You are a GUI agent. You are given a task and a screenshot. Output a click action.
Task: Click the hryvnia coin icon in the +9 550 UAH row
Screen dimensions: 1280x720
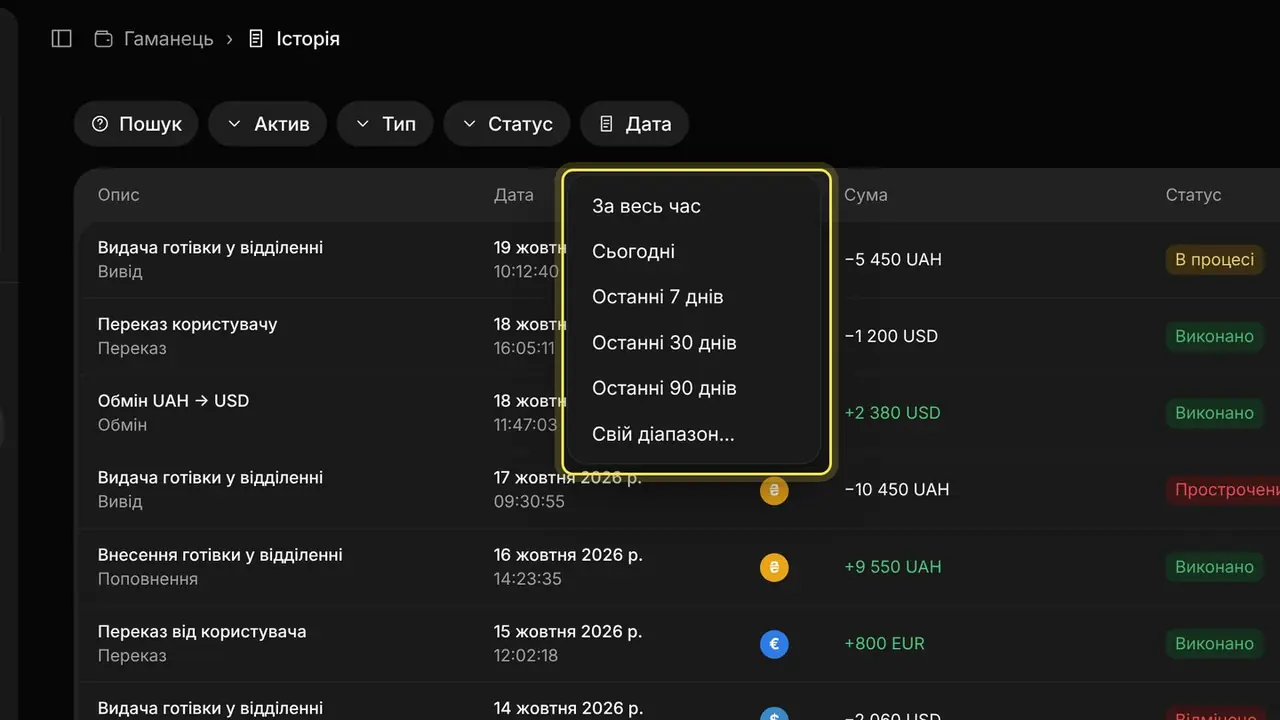point(774,567)
